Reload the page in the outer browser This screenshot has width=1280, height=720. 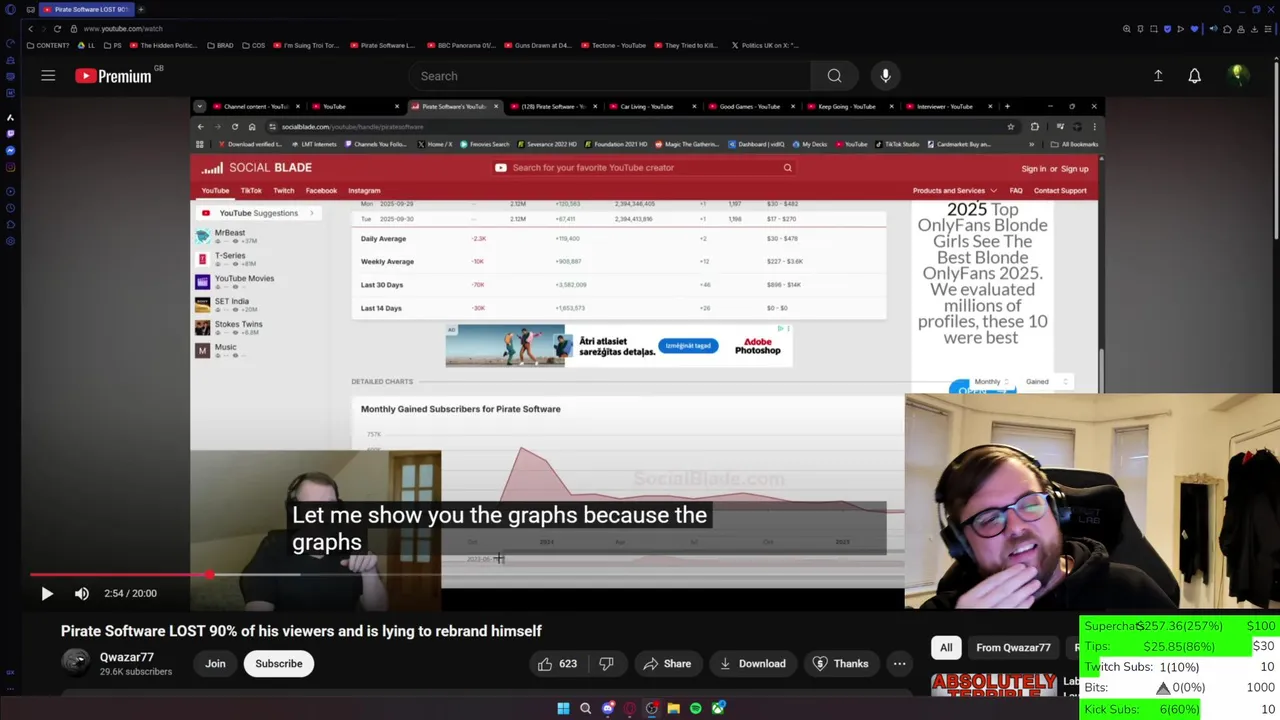click(x=57, y=29)
